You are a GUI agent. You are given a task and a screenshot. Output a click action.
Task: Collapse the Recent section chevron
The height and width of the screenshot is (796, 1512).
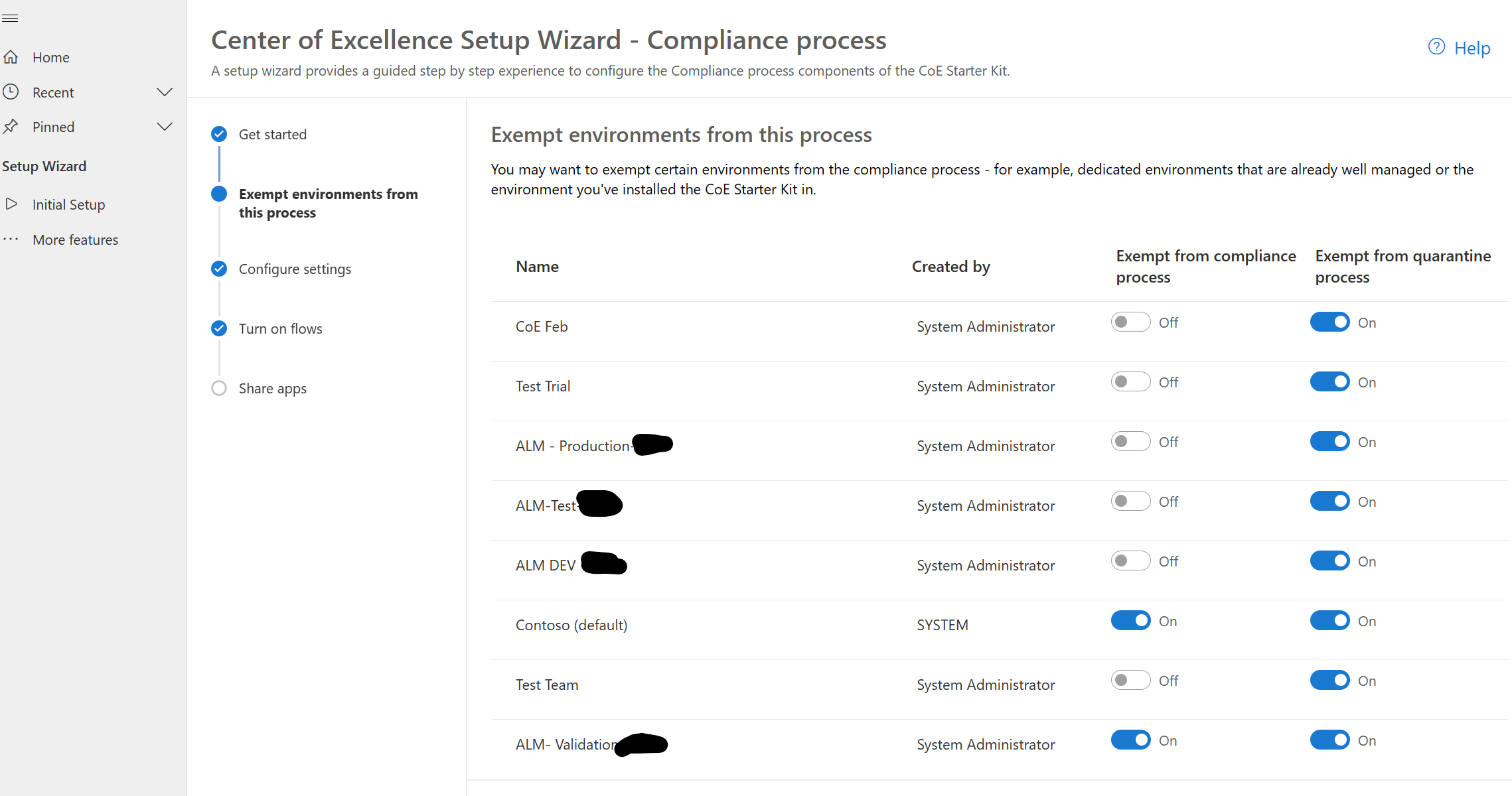click(165, 92)
